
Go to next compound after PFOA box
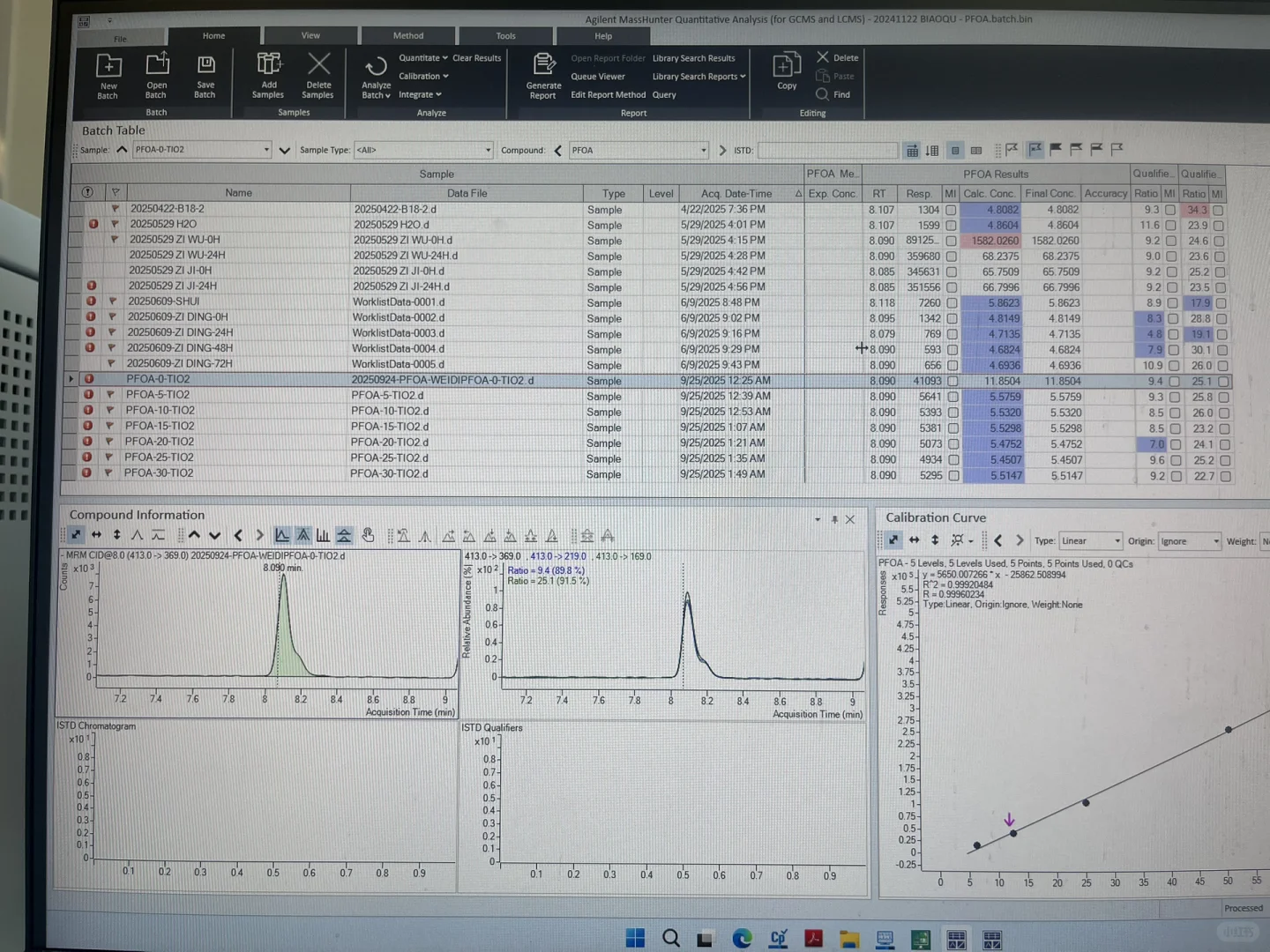(722, 151)
